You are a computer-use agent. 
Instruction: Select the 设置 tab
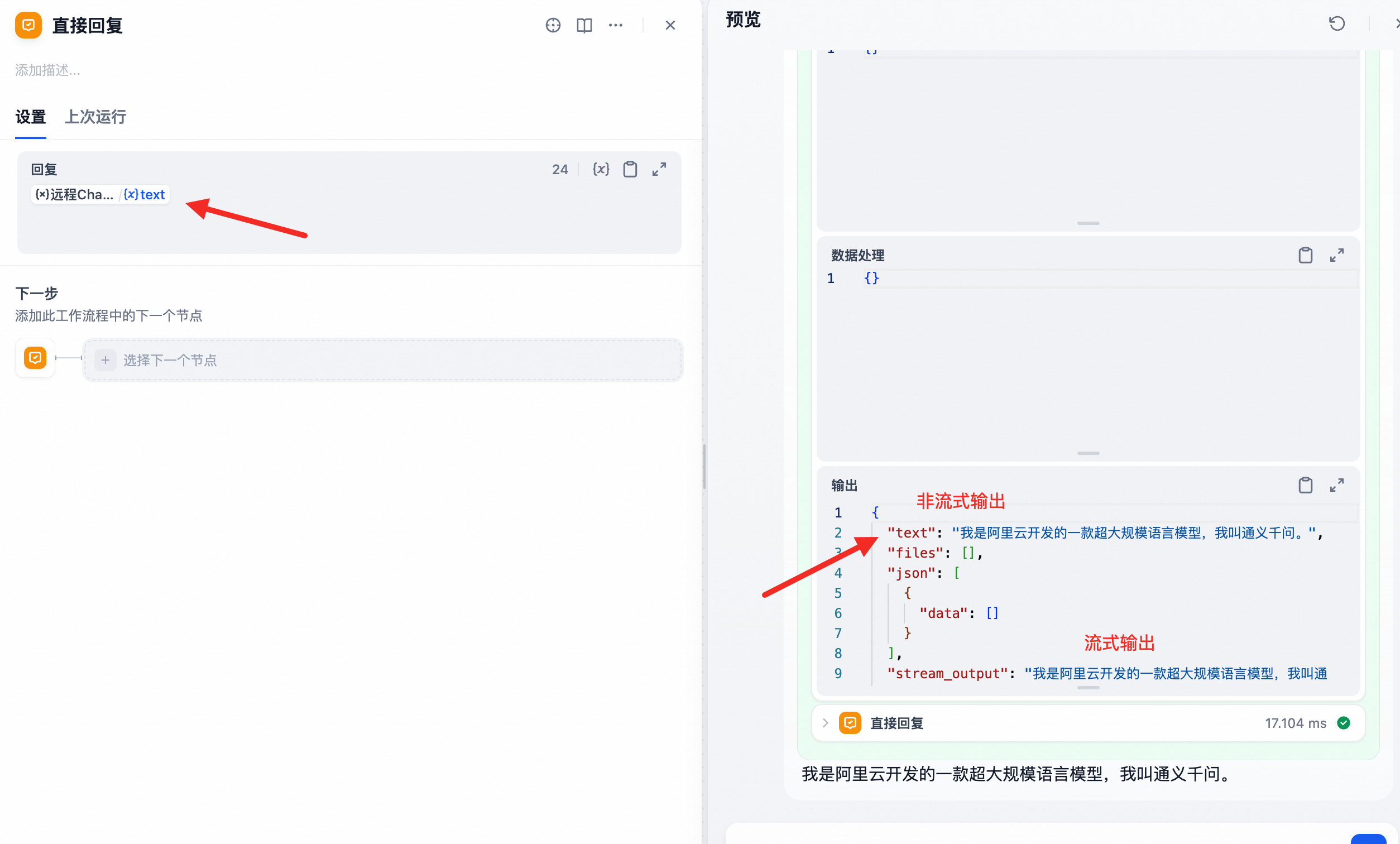(30, 117)
